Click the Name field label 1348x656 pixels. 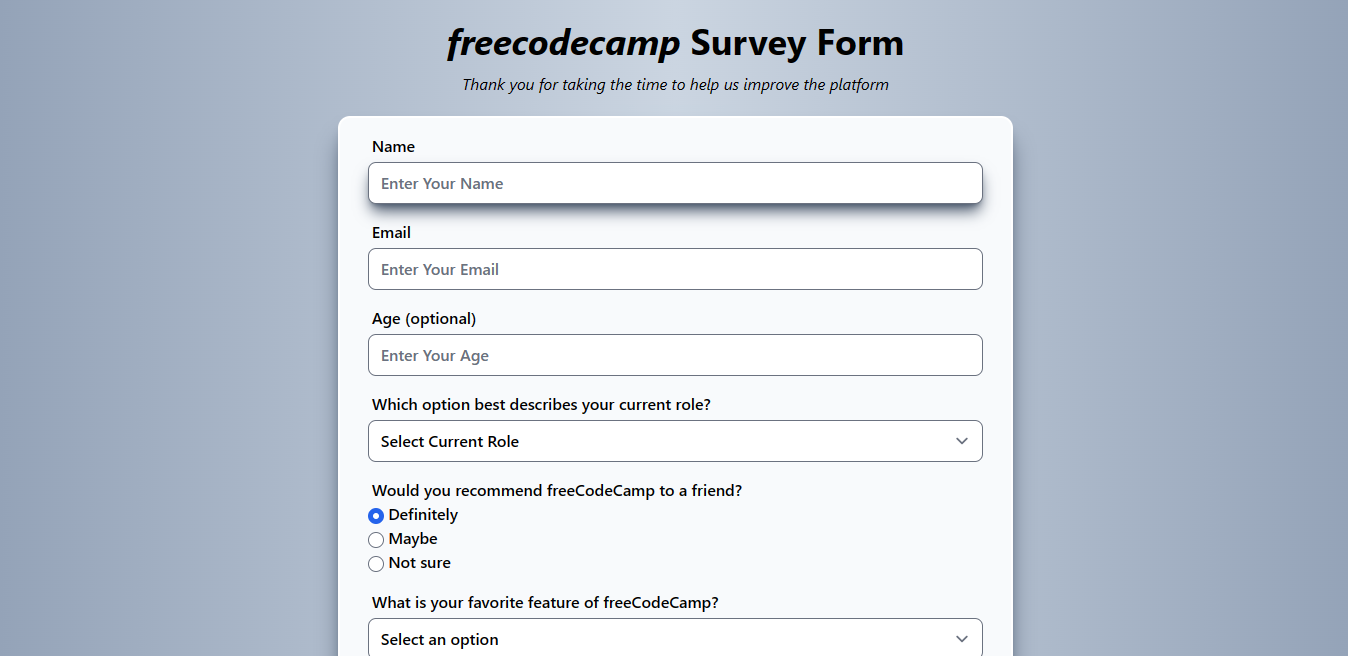tap(393, 146)
